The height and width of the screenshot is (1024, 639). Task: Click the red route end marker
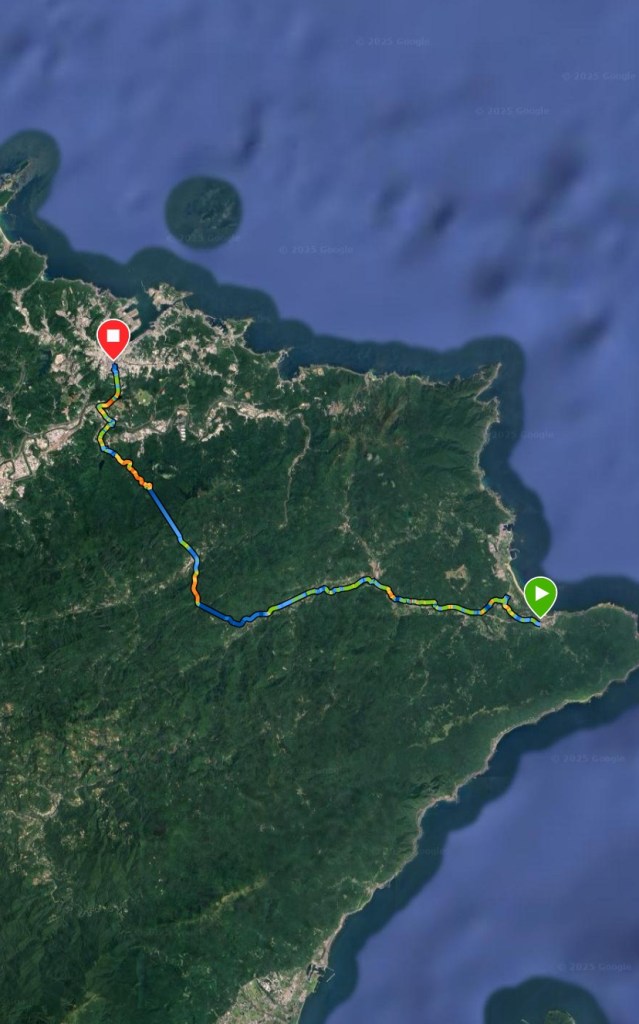[x=113, y=338]
